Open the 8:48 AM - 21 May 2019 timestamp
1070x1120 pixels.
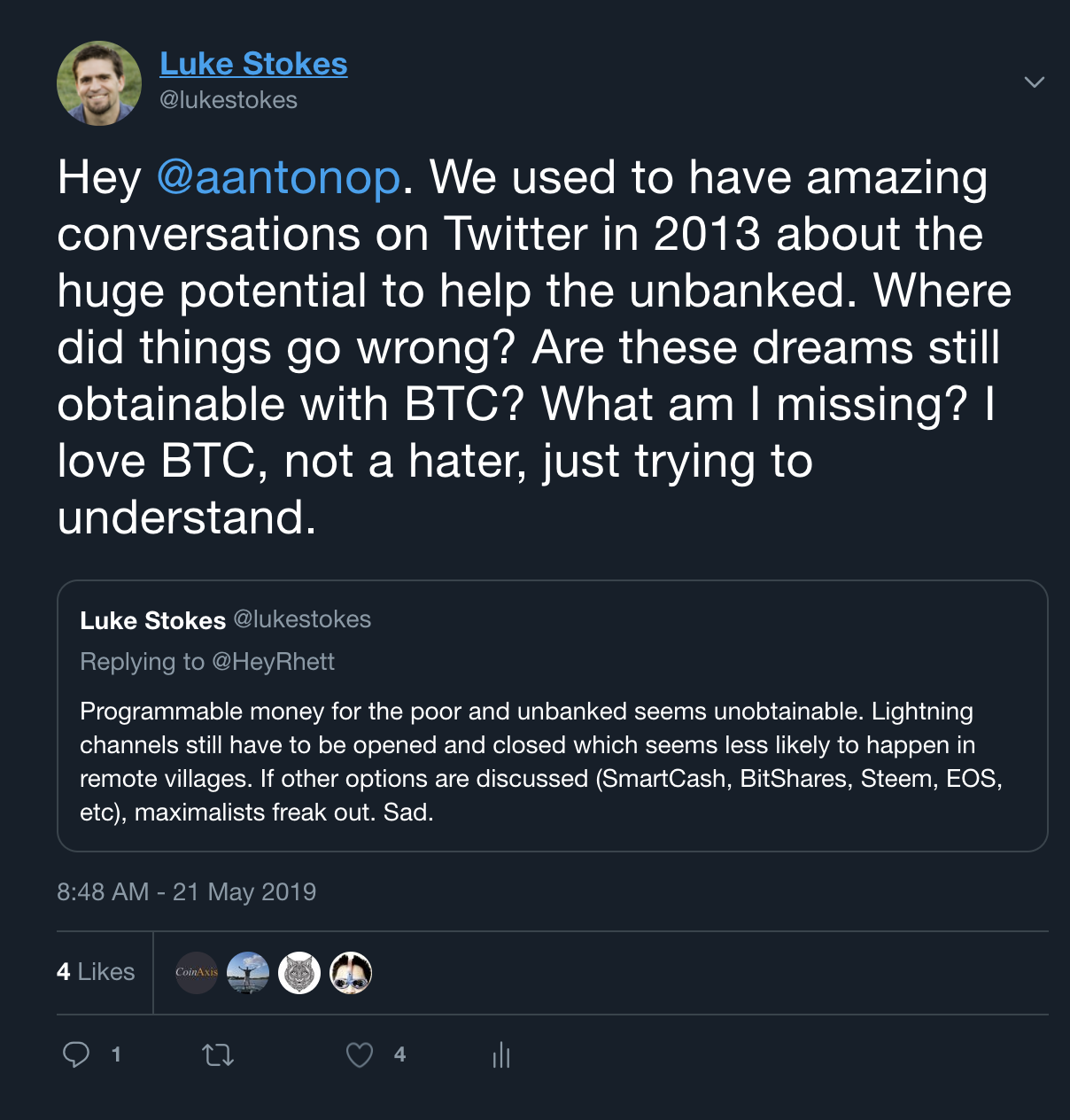[187, 891]
